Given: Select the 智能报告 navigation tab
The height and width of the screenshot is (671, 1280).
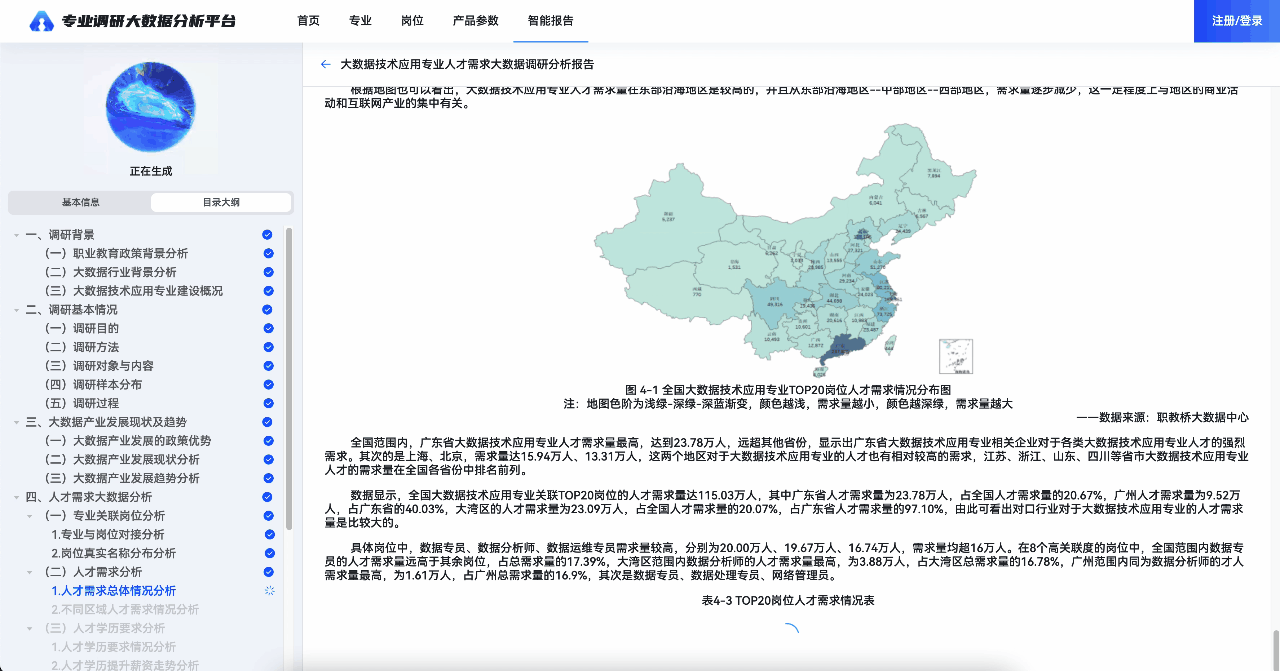Looking at the screenshot, I should 550,21.
